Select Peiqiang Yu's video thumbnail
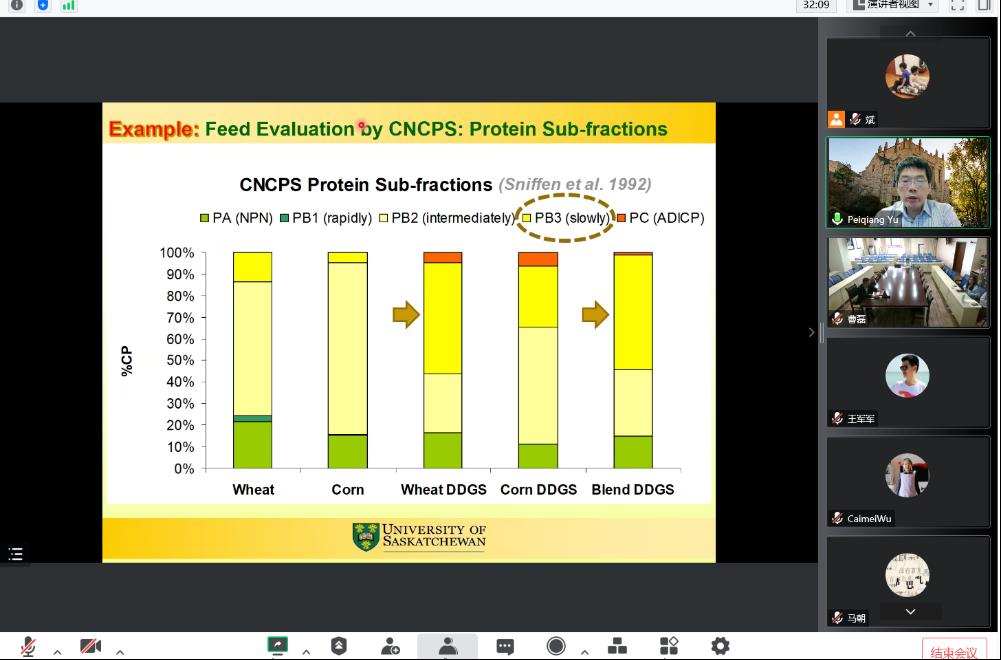1001x660 pixels. pos(908,183)
